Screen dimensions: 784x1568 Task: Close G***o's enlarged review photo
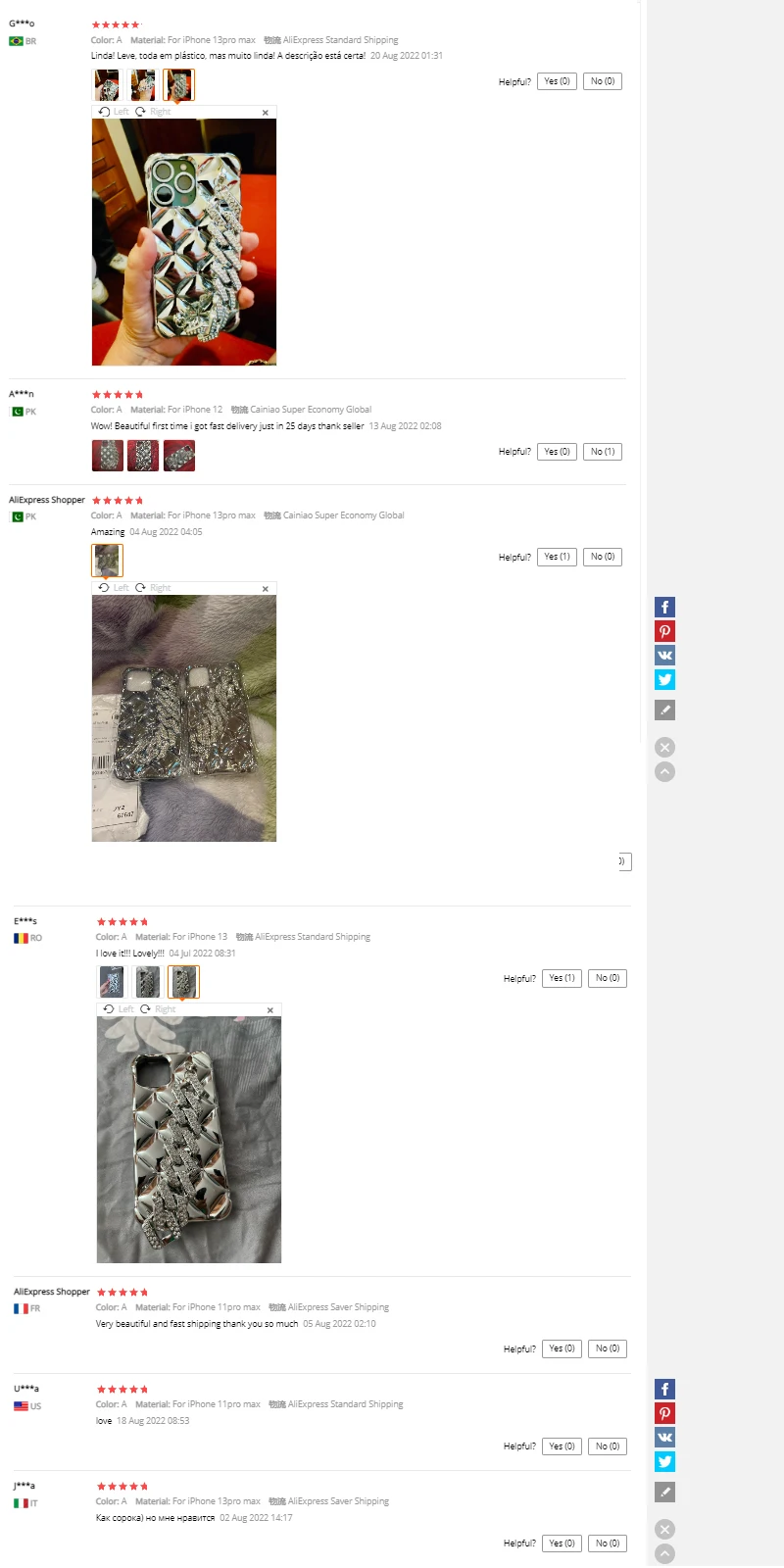coord(266,113)
